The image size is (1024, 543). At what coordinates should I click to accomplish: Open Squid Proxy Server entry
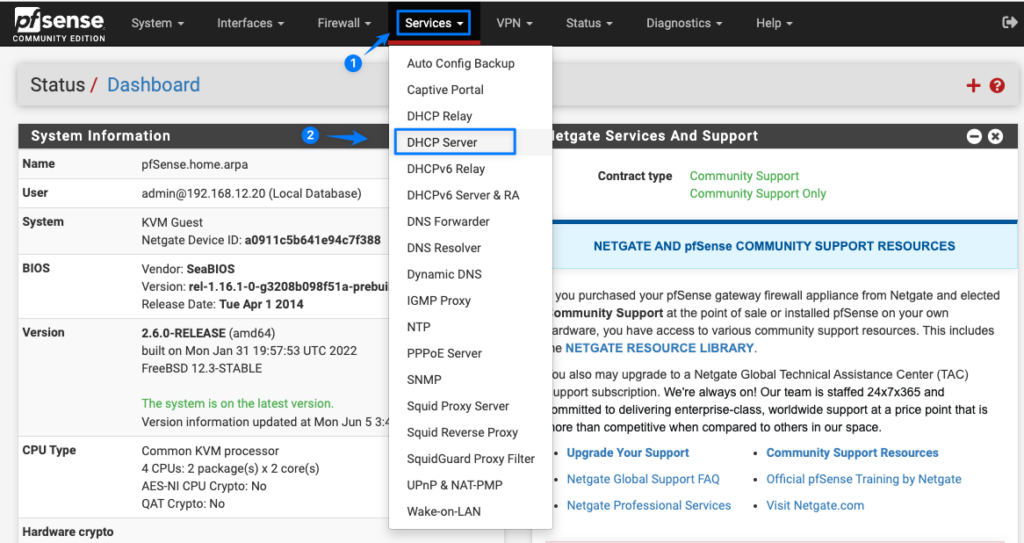pyautogui.click(x=470, y=406)
